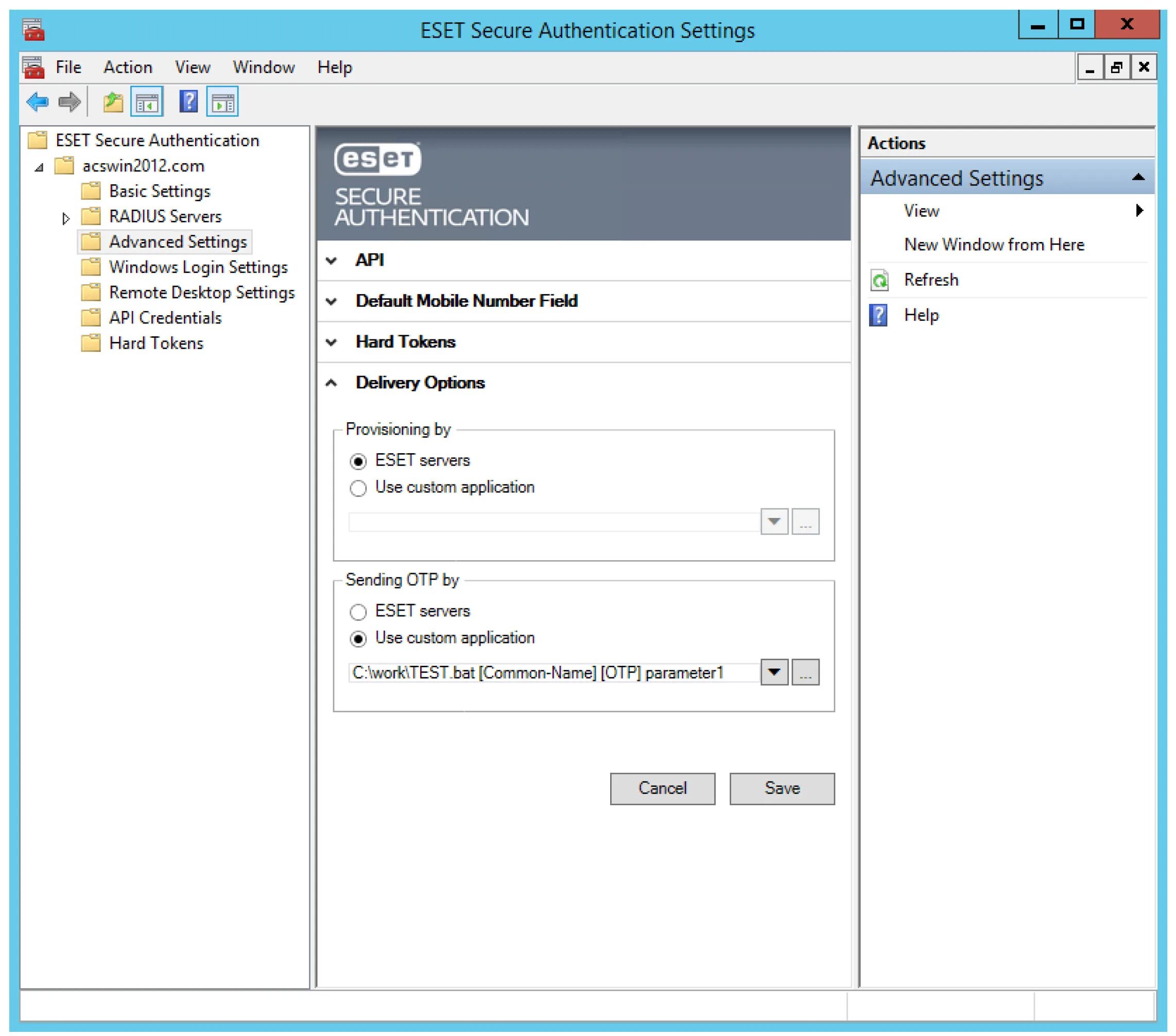The height and width of the screenshot is (1036, 1176).
Task: Click the custom application path text field
Action: 552,672
